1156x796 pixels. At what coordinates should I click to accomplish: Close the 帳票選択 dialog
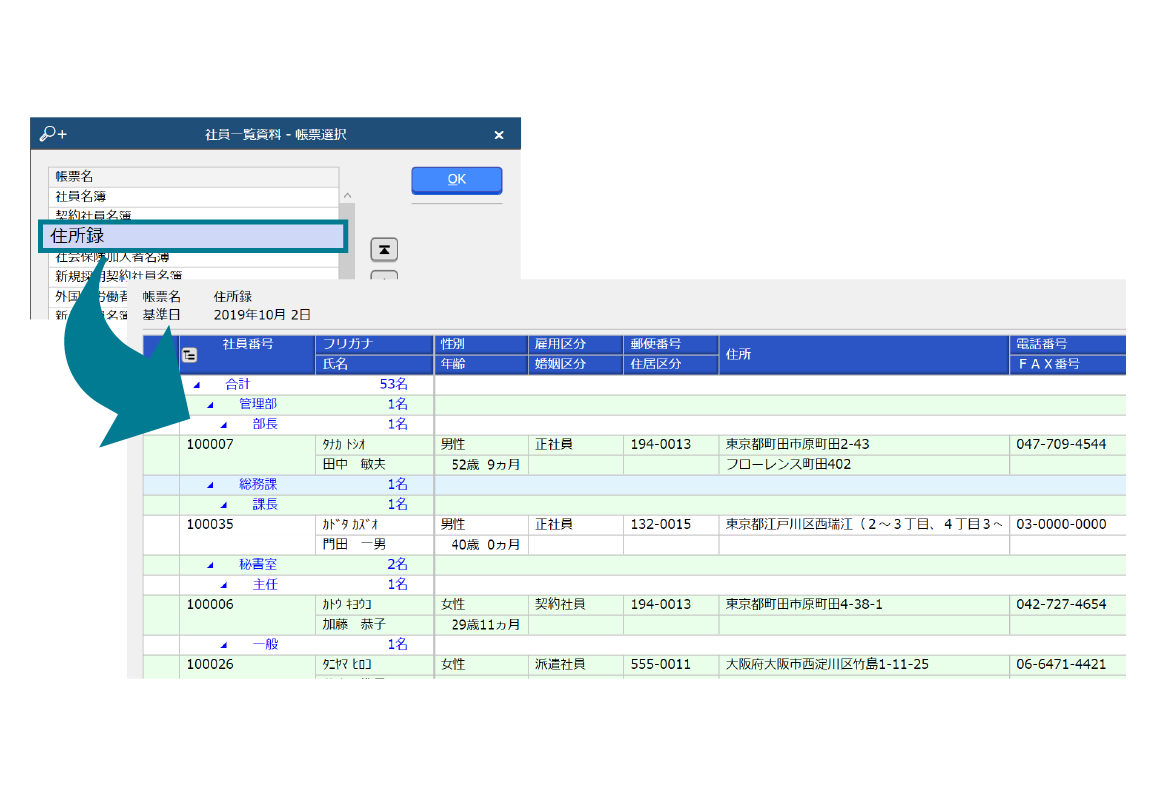point(499,135)
